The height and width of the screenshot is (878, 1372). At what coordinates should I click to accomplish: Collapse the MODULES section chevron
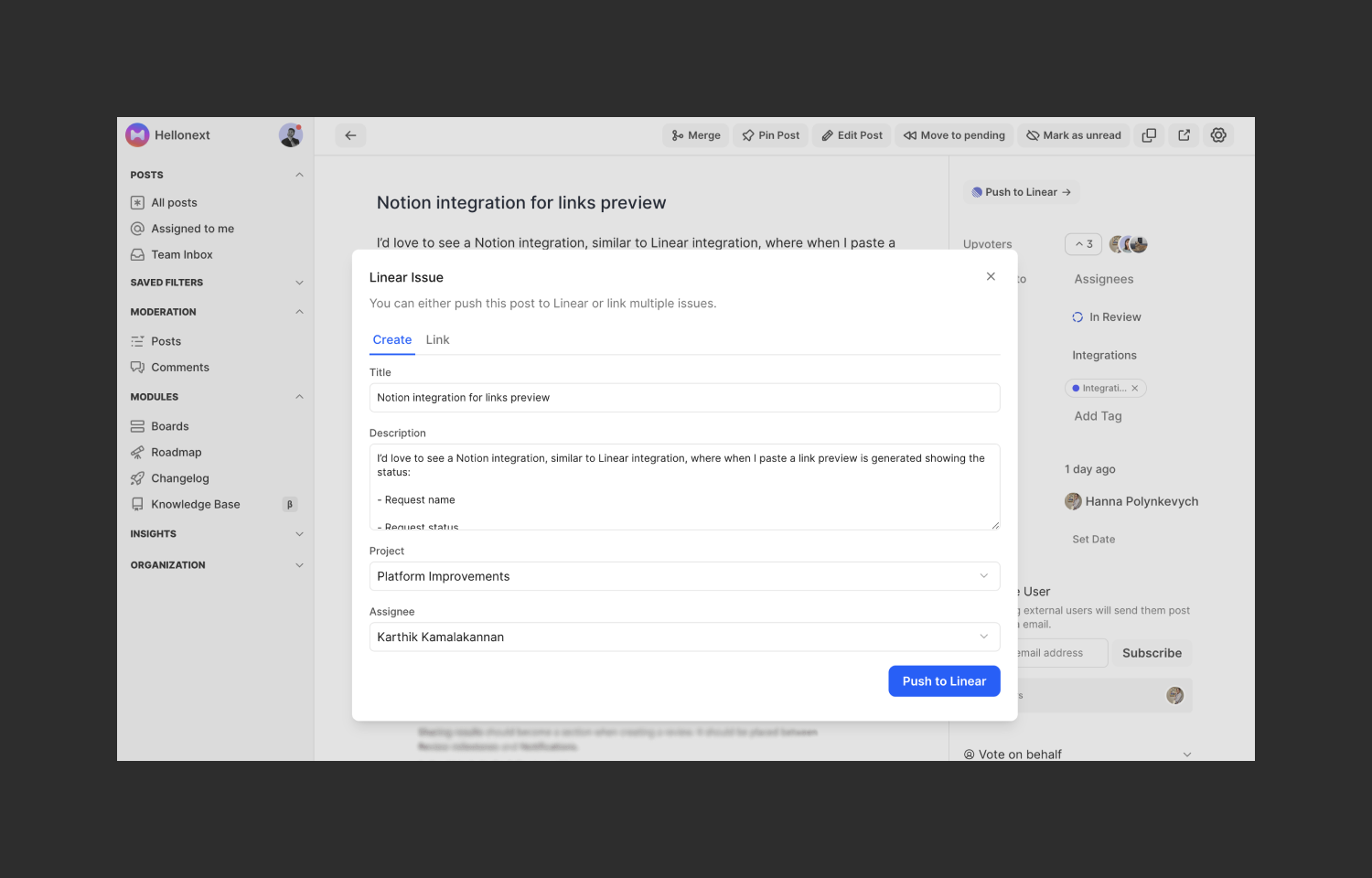(x=299, y=397)
